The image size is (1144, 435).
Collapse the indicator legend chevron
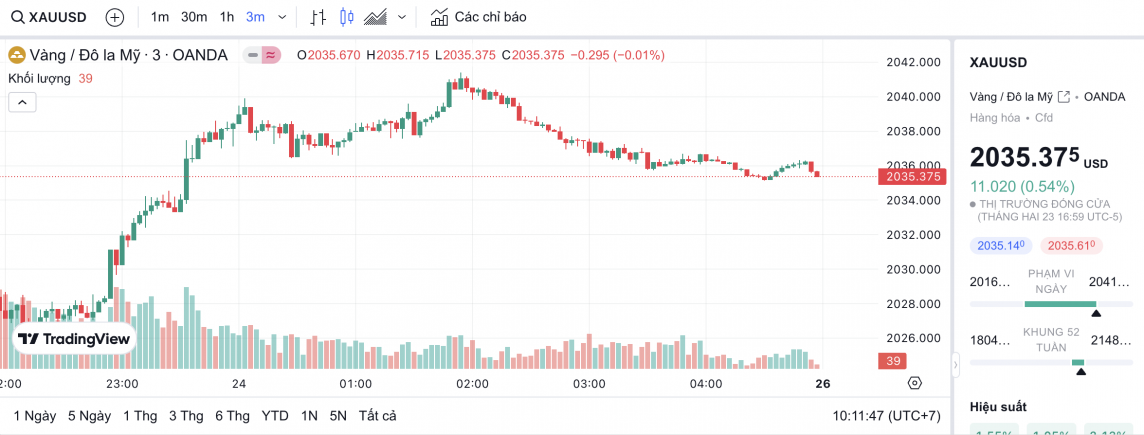22,101
